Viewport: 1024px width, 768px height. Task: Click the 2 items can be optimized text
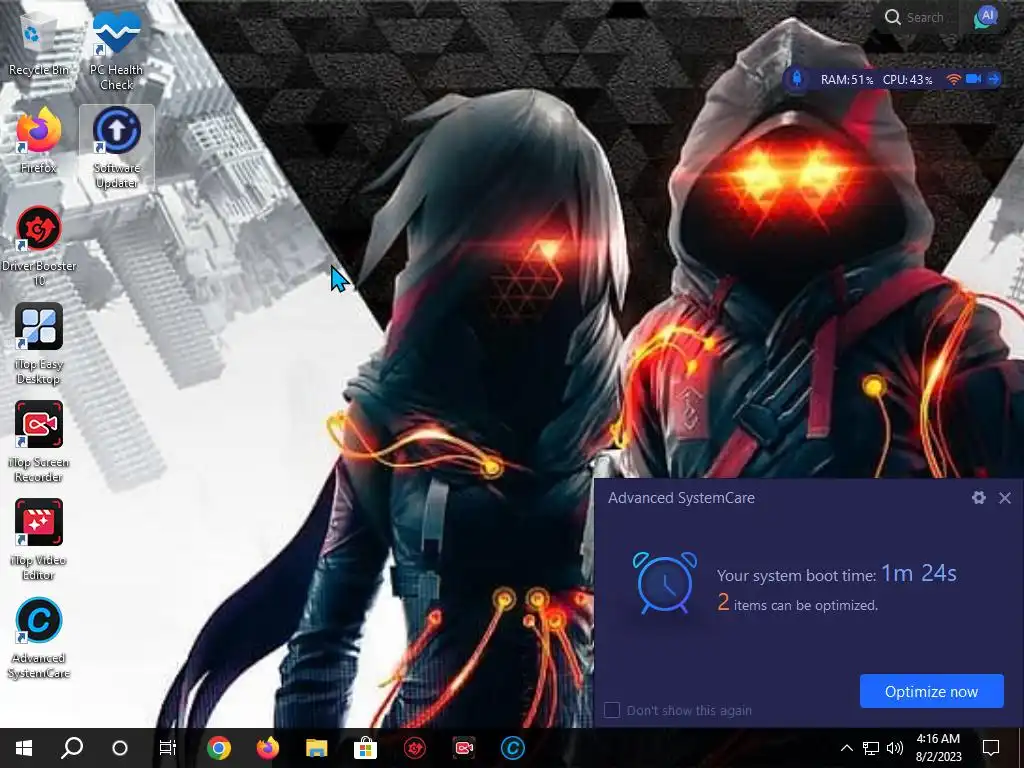tap(797, 603)
